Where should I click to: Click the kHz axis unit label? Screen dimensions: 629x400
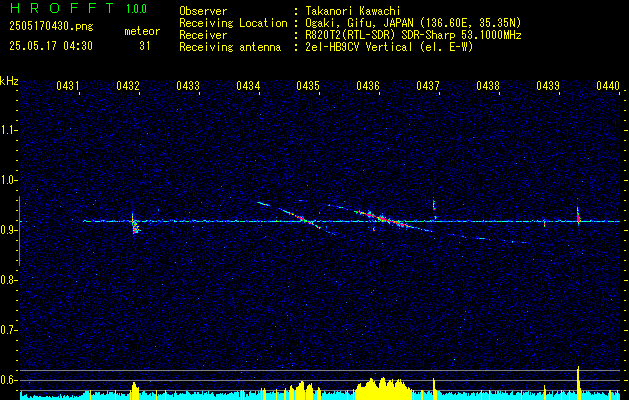pos(9,81)
